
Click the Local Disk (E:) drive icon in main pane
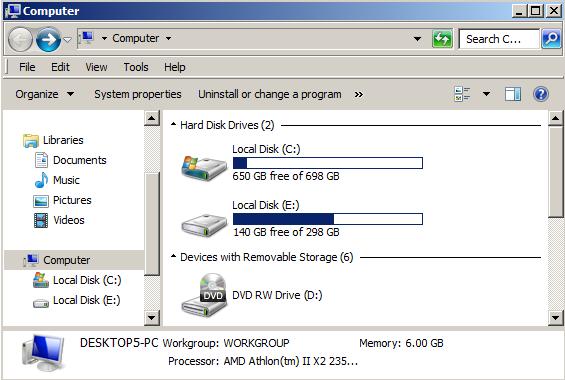[204, 225]
